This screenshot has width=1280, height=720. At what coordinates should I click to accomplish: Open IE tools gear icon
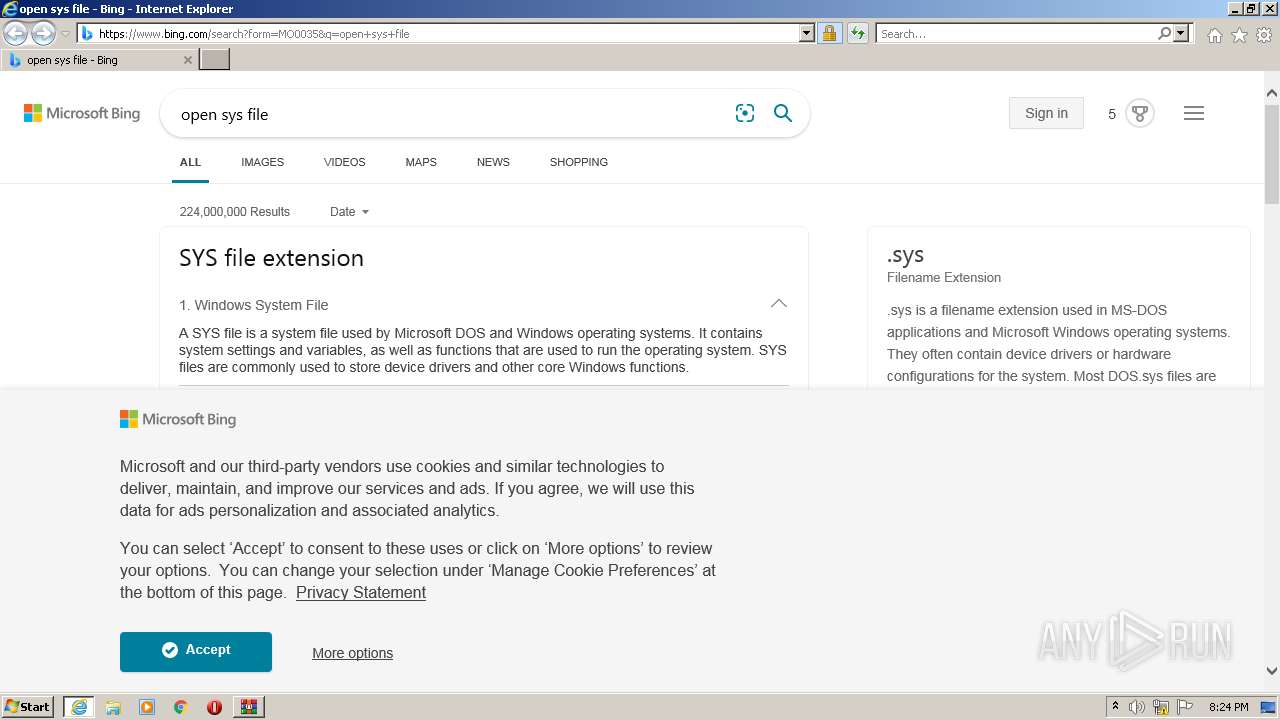(1264, 35)
